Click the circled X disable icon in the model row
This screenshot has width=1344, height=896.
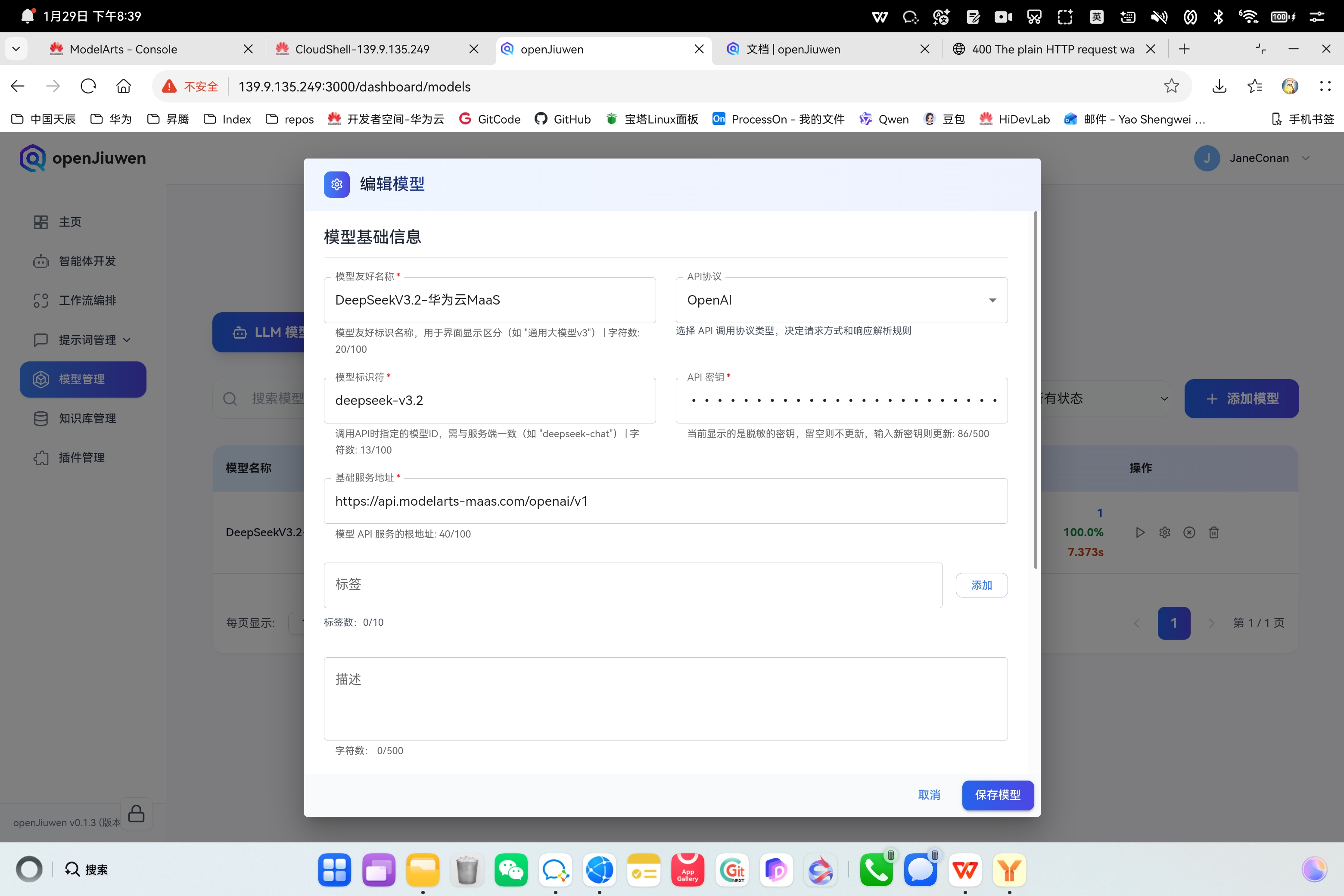[x=1189, y=532]
